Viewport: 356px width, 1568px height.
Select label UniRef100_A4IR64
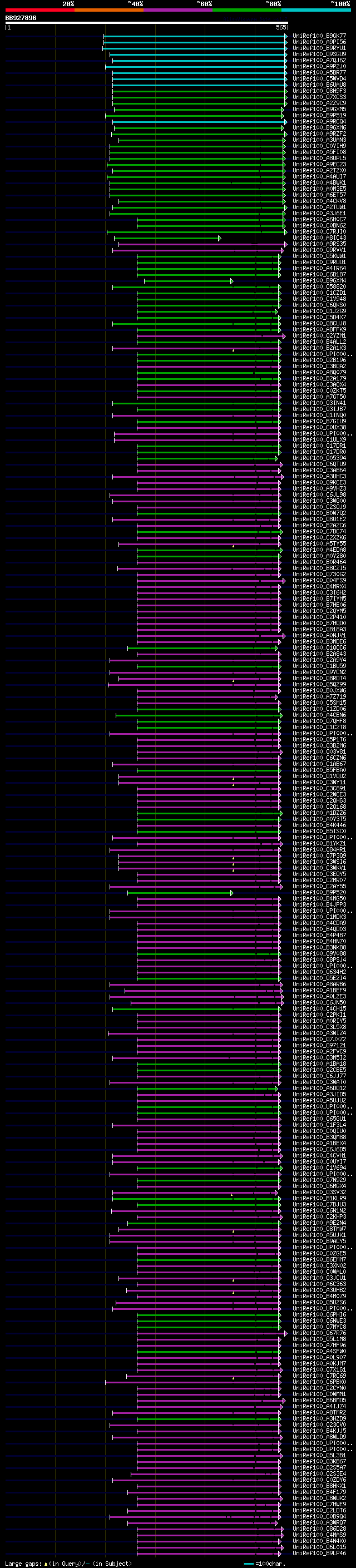coord(319,269)
